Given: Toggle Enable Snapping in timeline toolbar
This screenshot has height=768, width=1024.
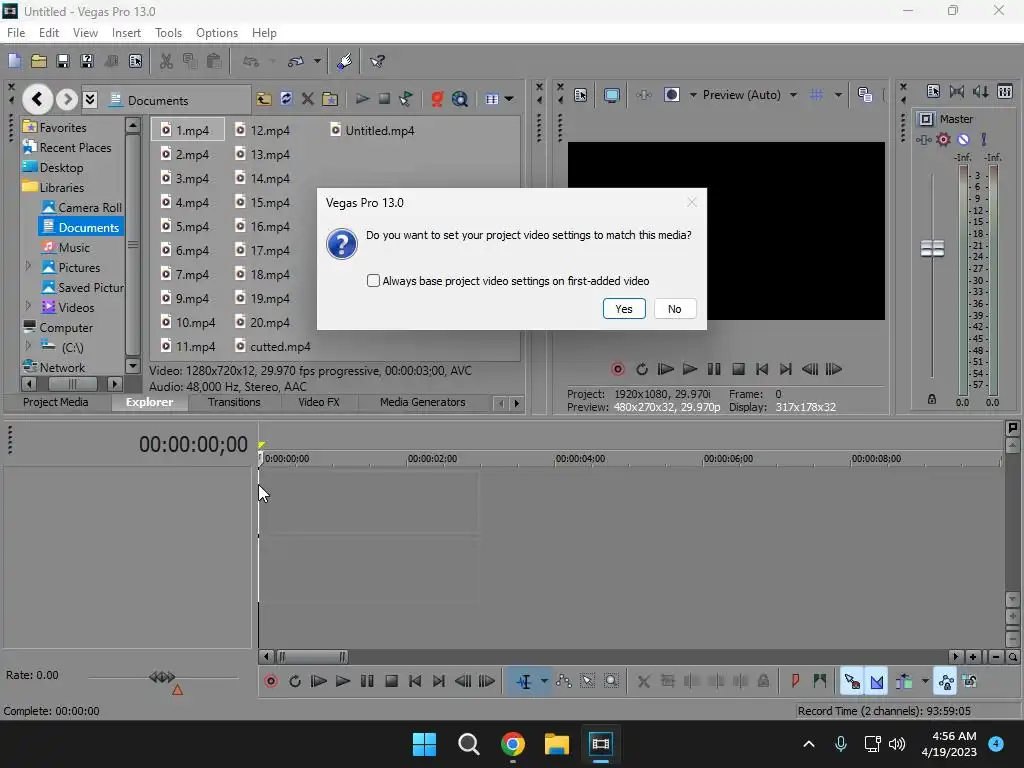Looking at the screenshot, I should pos(852,681).
